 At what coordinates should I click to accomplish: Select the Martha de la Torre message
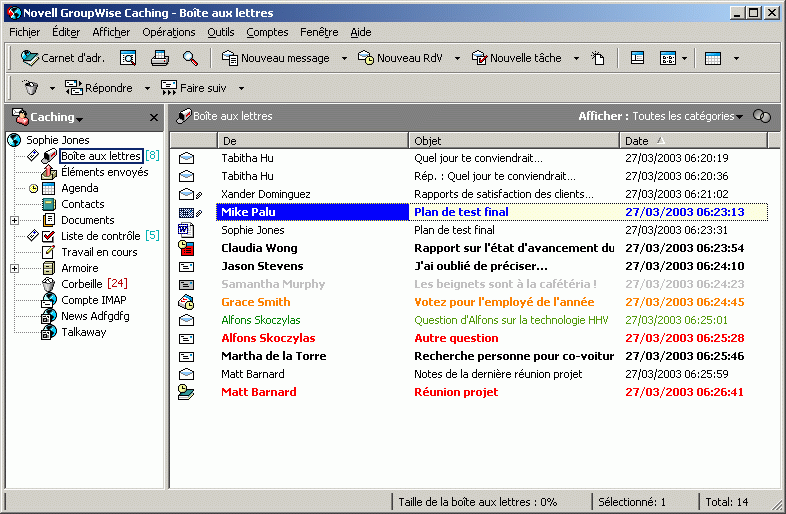pos(469,357)
